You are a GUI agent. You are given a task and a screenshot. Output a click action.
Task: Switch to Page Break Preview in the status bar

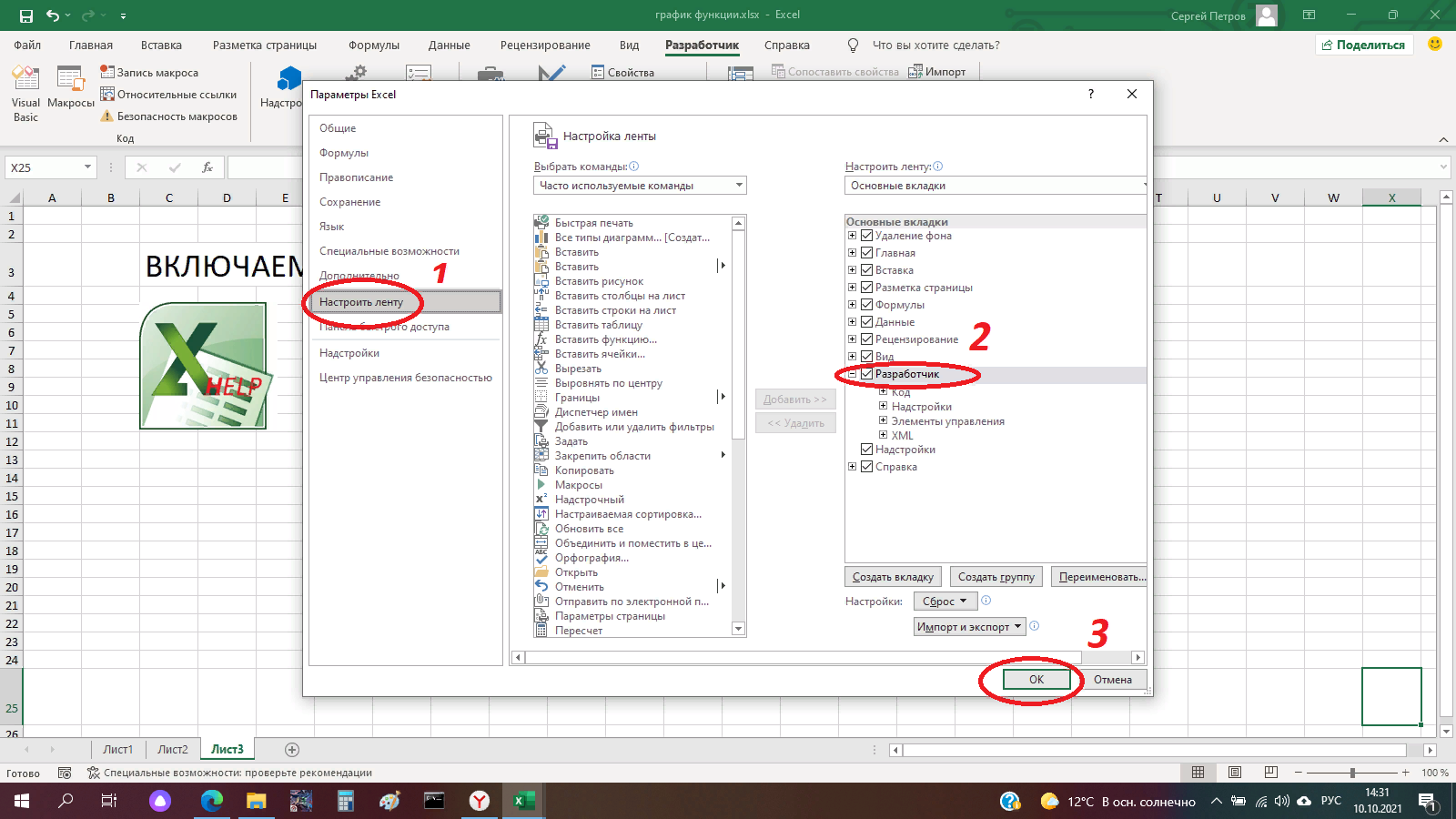click(1271, 773)
